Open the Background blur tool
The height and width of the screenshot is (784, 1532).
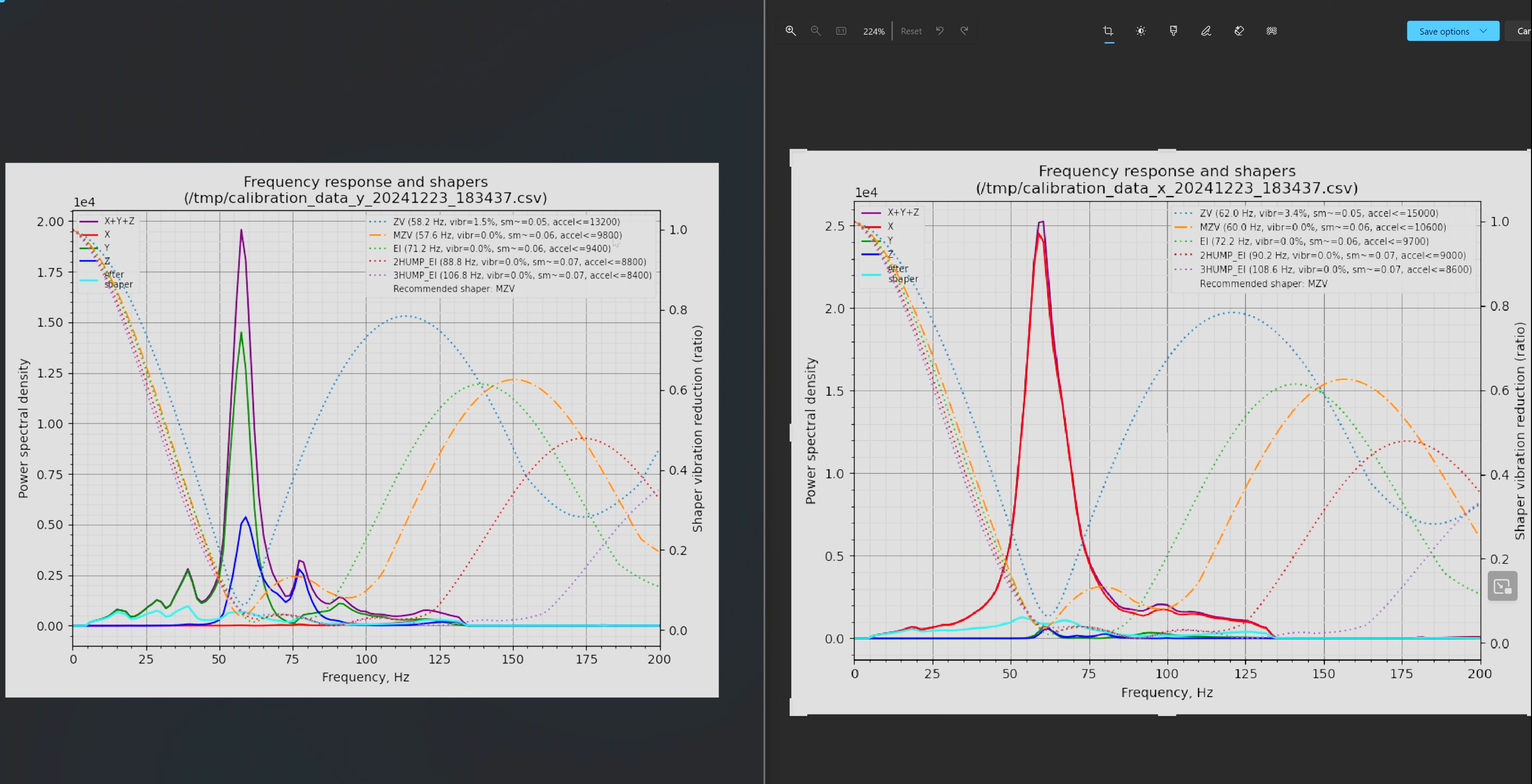tap(1272, 31)
